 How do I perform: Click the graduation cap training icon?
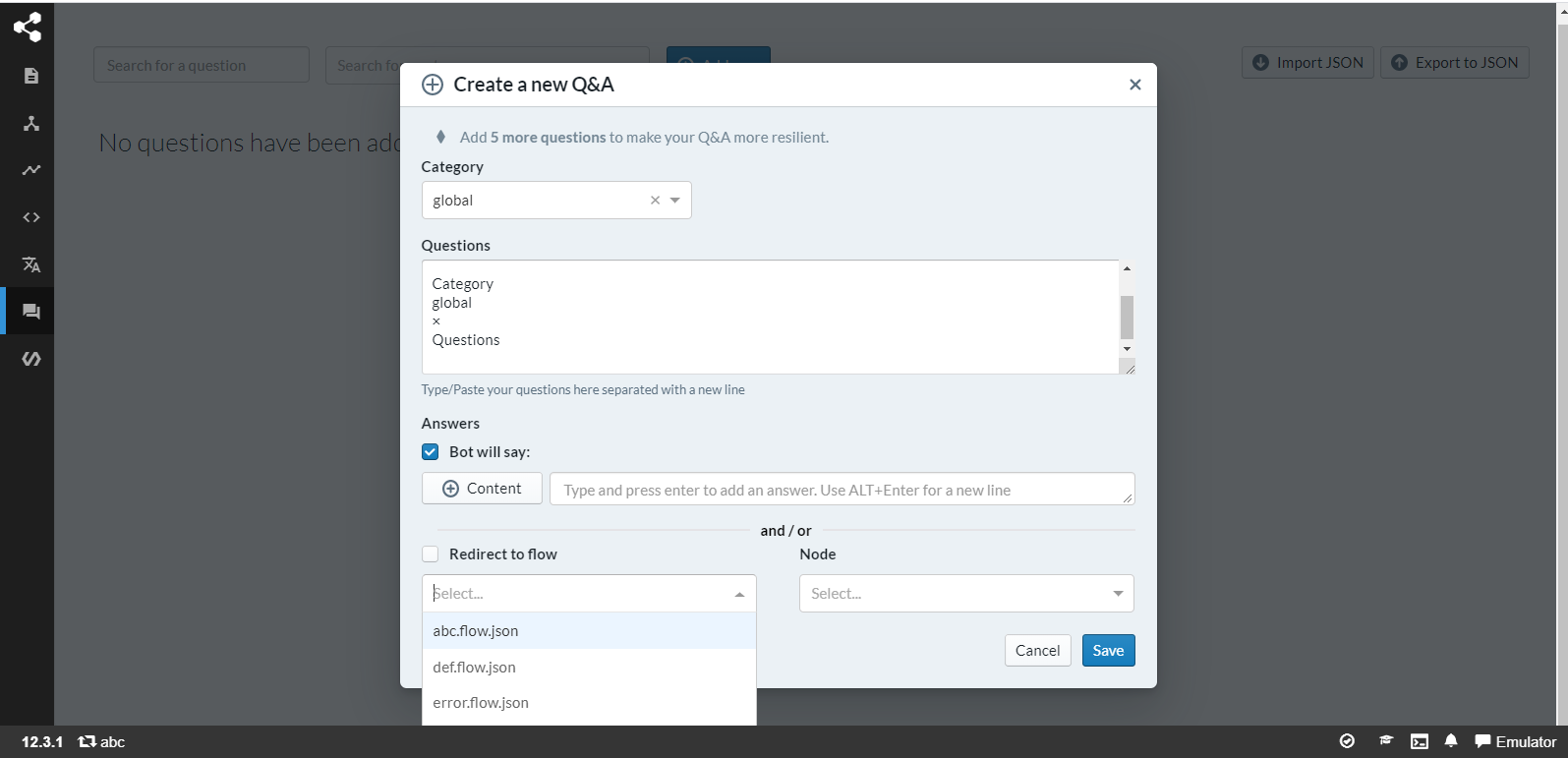(x=1386, y=740)
